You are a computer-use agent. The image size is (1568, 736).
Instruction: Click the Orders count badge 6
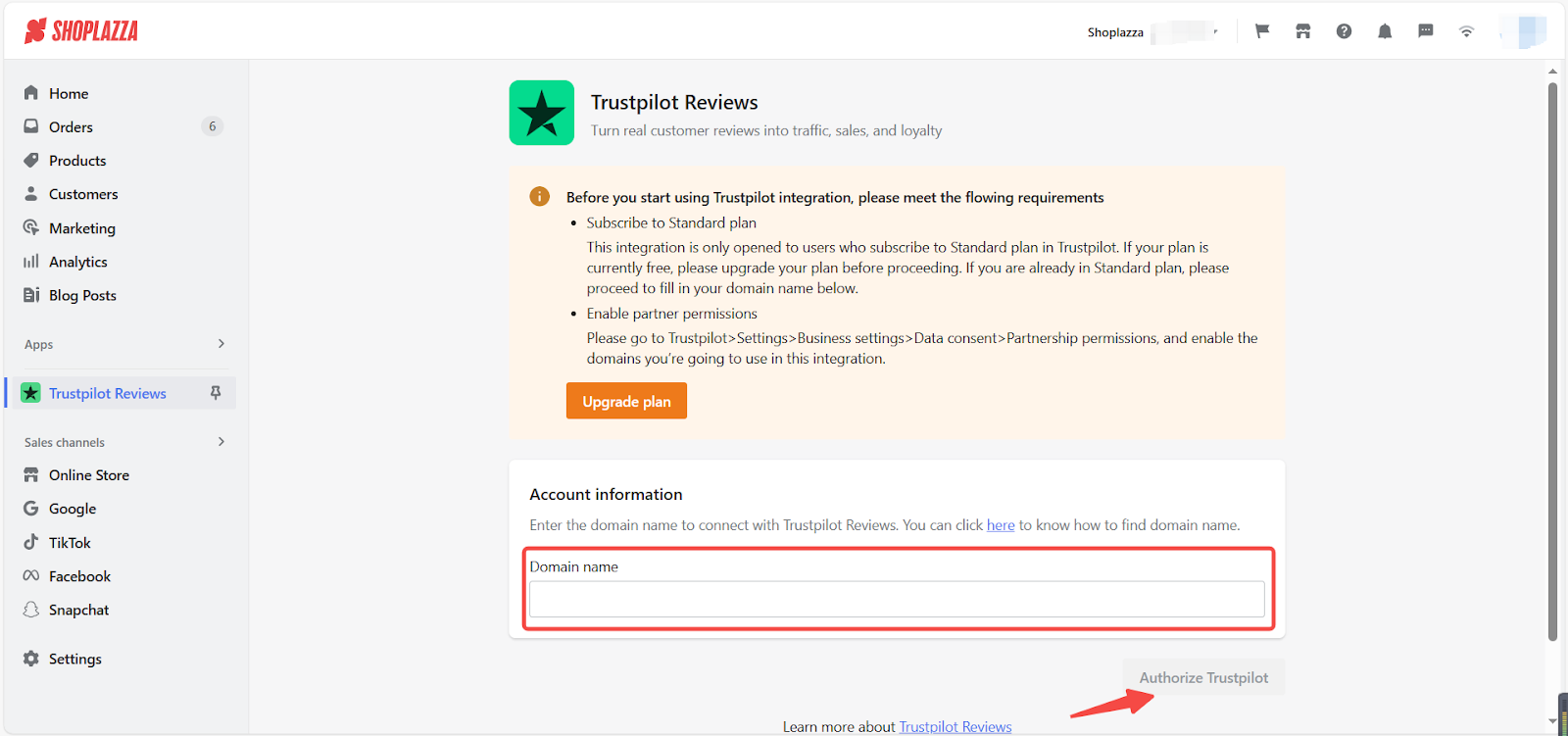tap(212, 126)
